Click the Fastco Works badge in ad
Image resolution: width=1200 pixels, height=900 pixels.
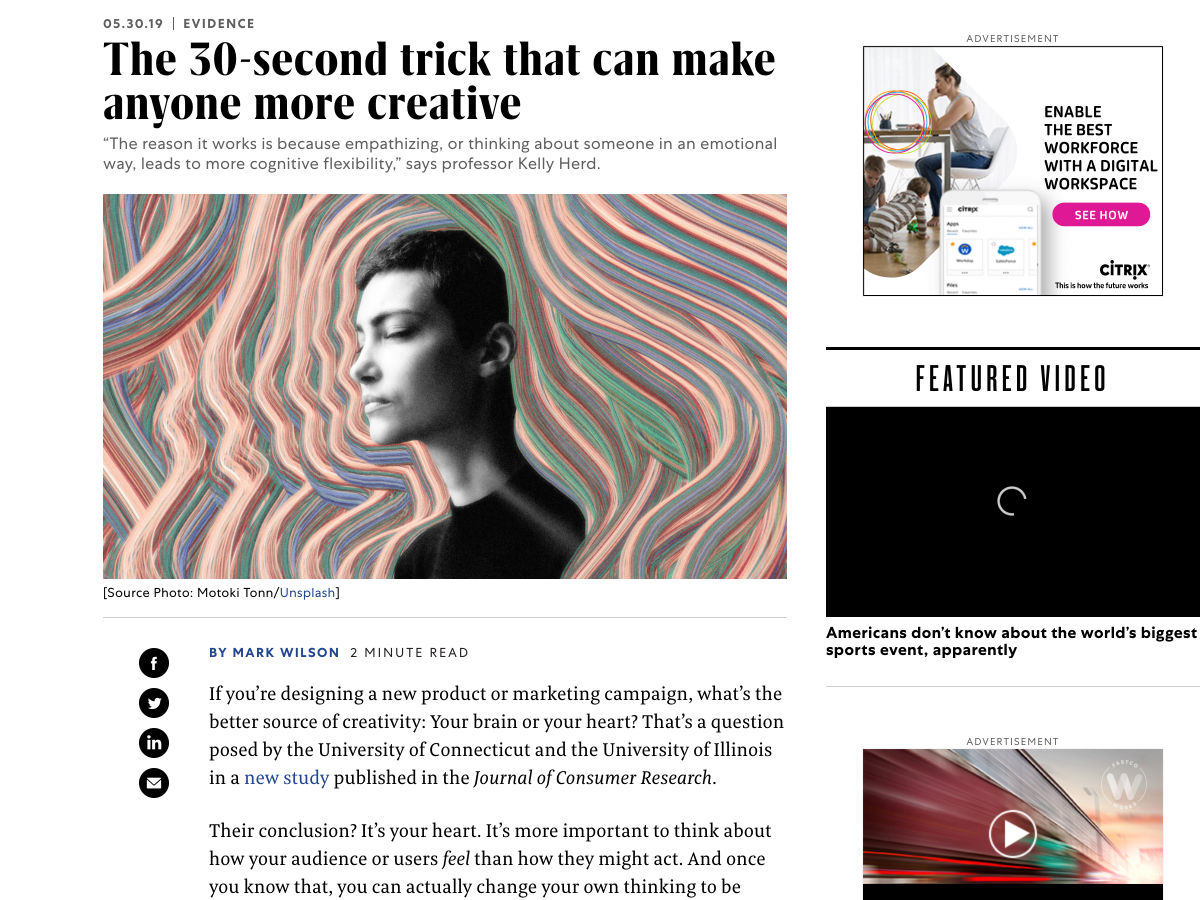pos(1124,783)
